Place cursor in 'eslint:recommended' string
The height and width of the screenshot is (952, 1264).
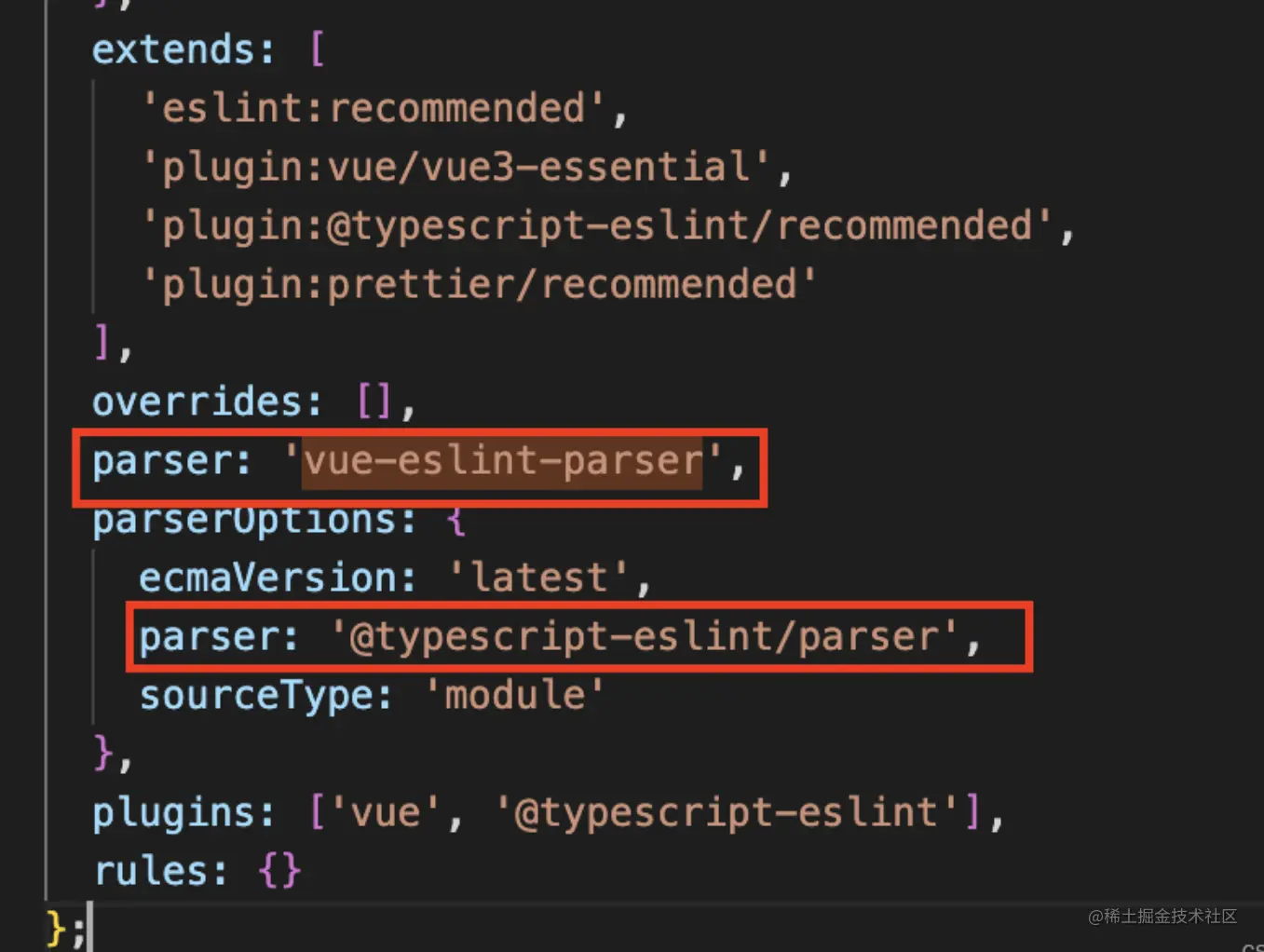374,108
